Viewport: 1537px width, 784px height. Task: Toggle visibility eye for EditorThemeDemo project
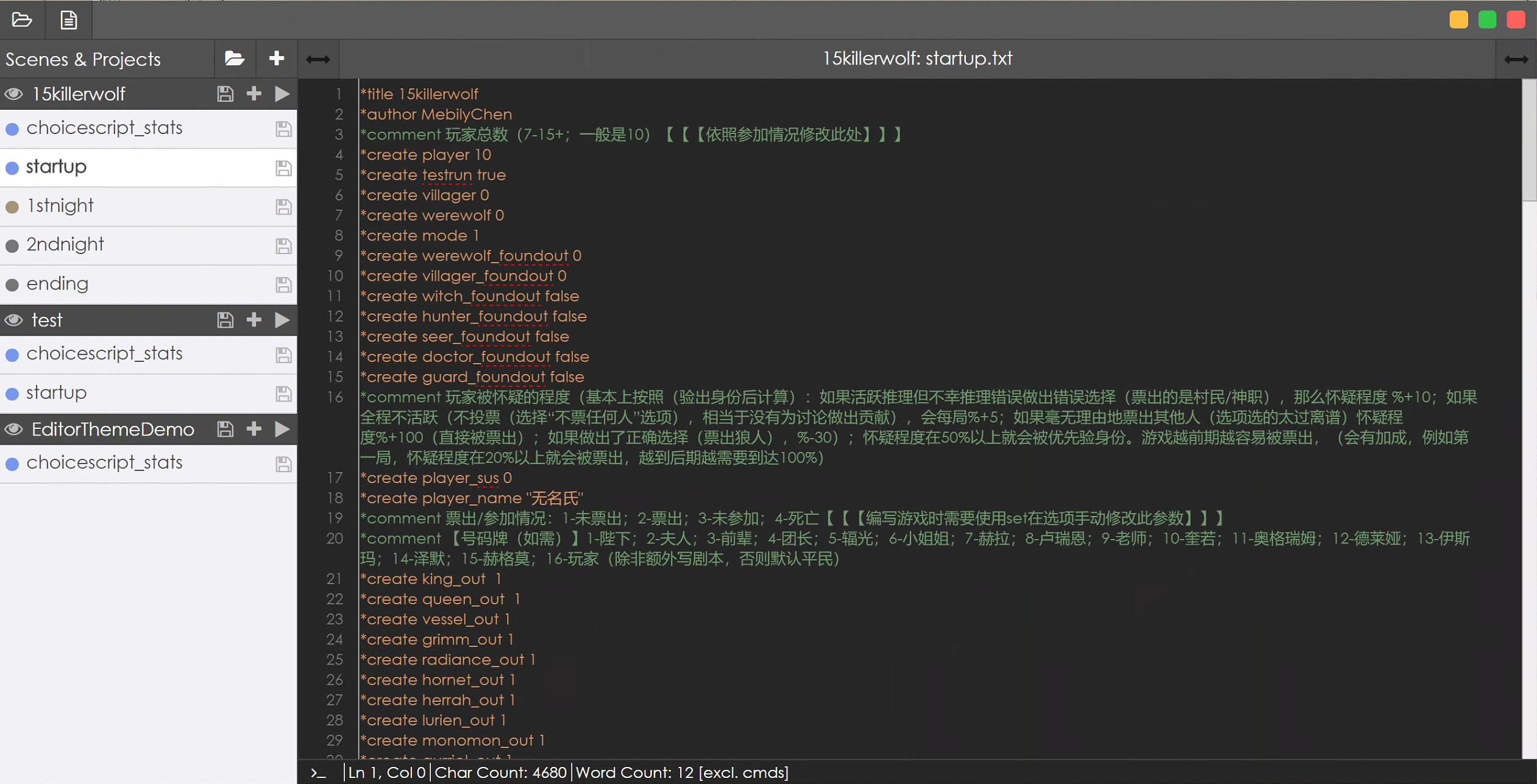pos(14,429)
